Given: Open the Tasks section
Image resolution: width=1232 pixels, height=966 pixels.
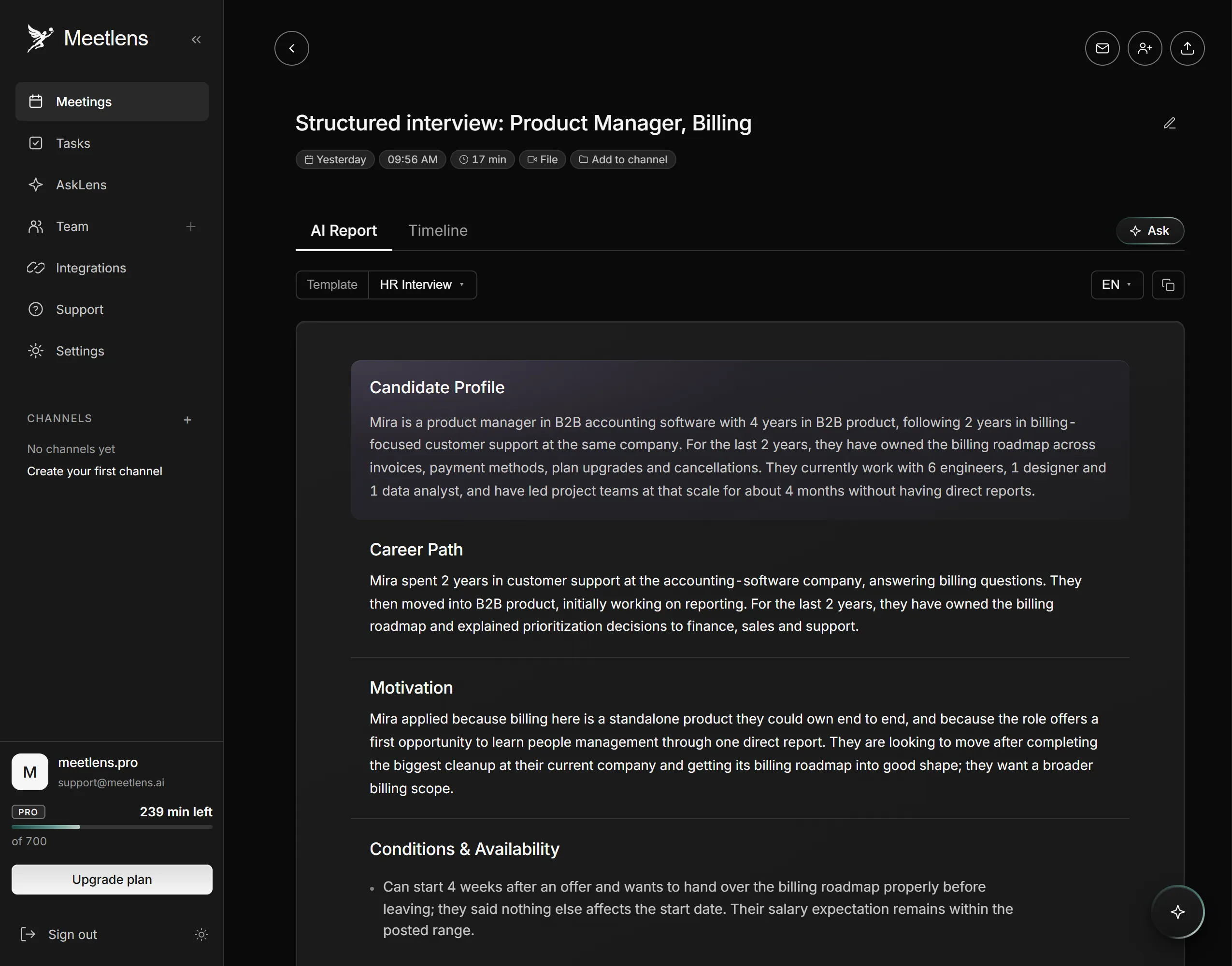Looking at the screenshot, I should tap(112, 143).
